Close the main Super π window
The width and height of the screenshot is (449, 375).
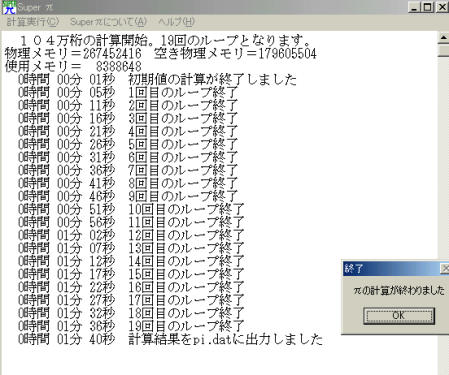point(442,7)
